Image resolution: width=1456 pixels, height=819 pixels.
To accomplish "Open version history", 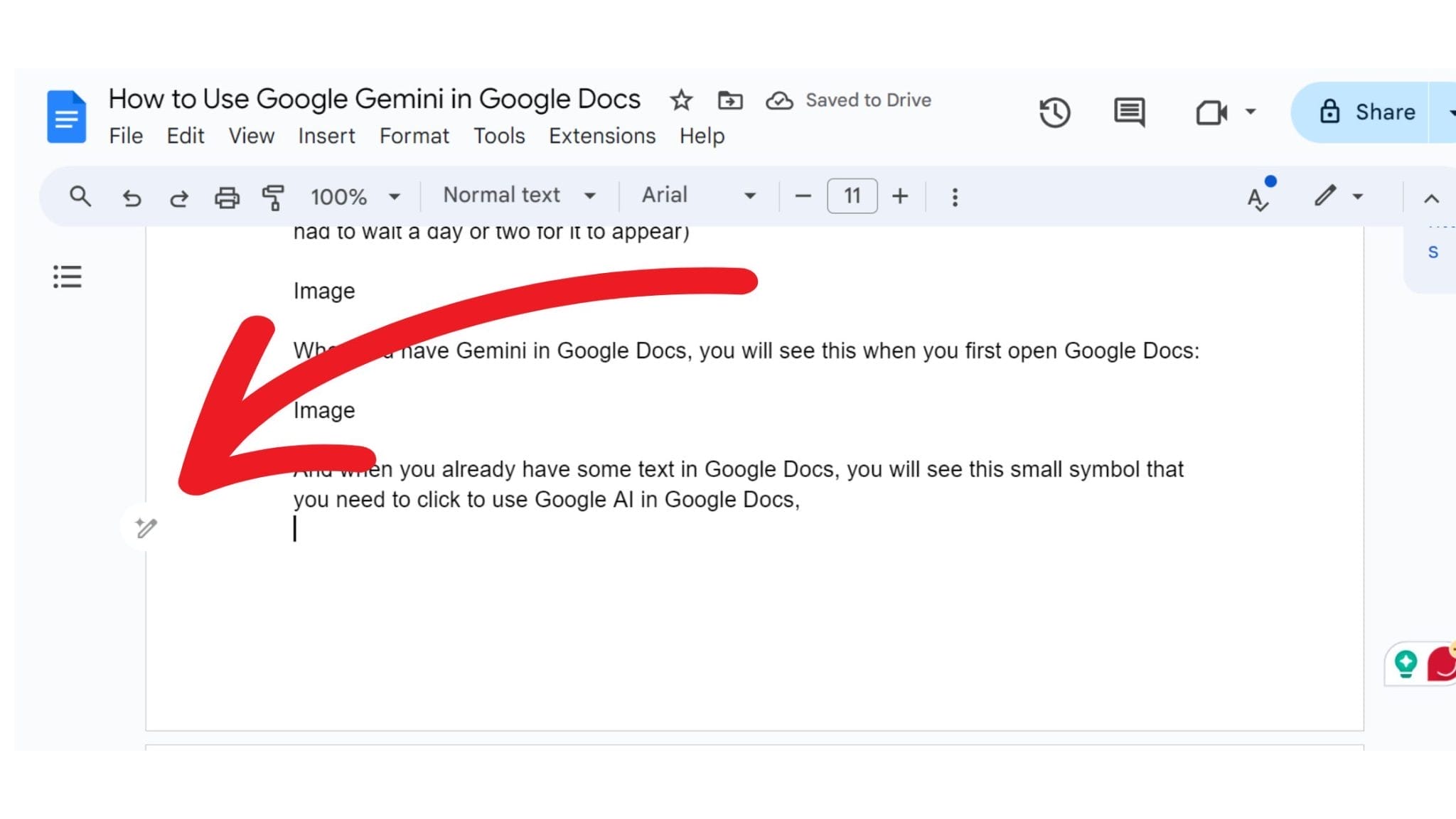I will (1055, 112).
